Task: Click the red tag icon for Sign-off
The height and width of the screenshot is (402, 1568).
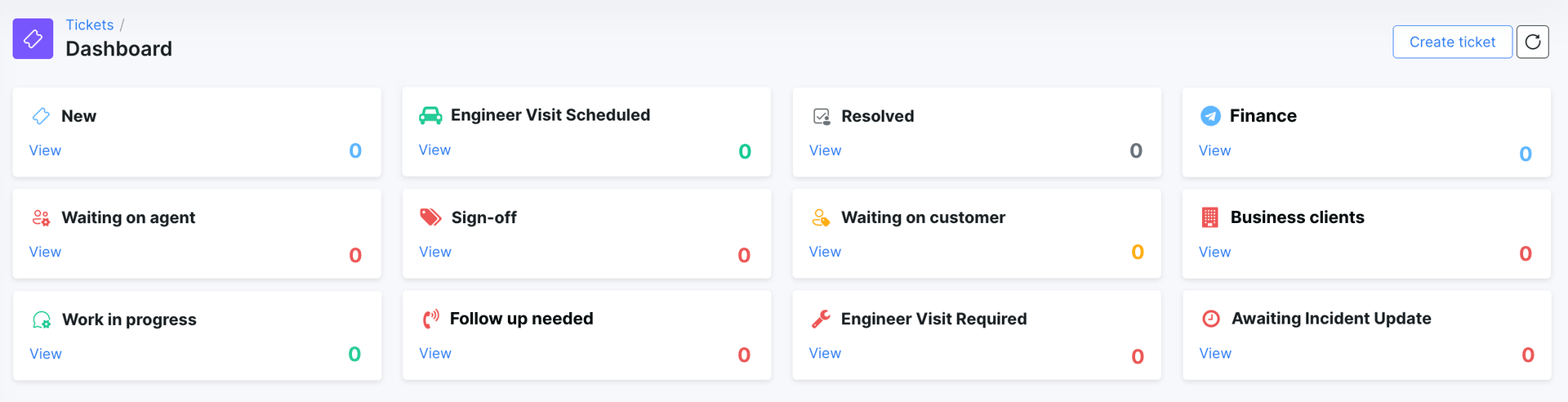Action: [x=430, y=217]
